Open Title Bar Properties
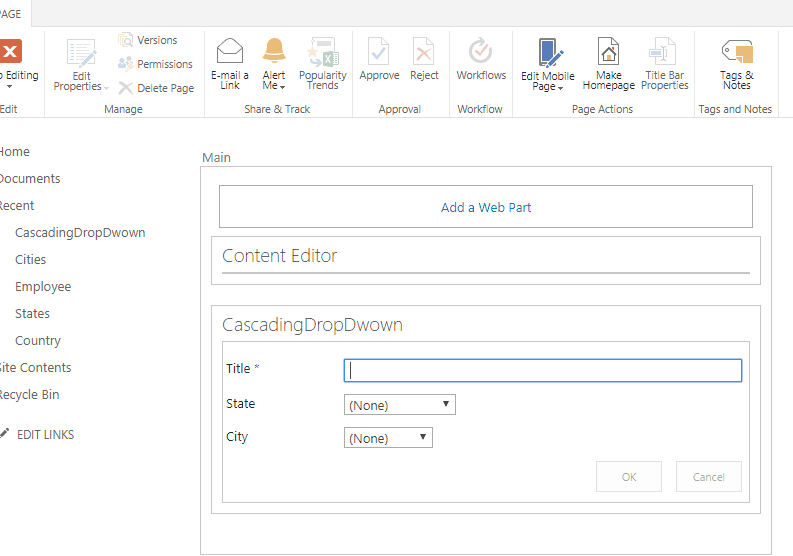The height and width of the screenshot is (556, 793). 665,64
